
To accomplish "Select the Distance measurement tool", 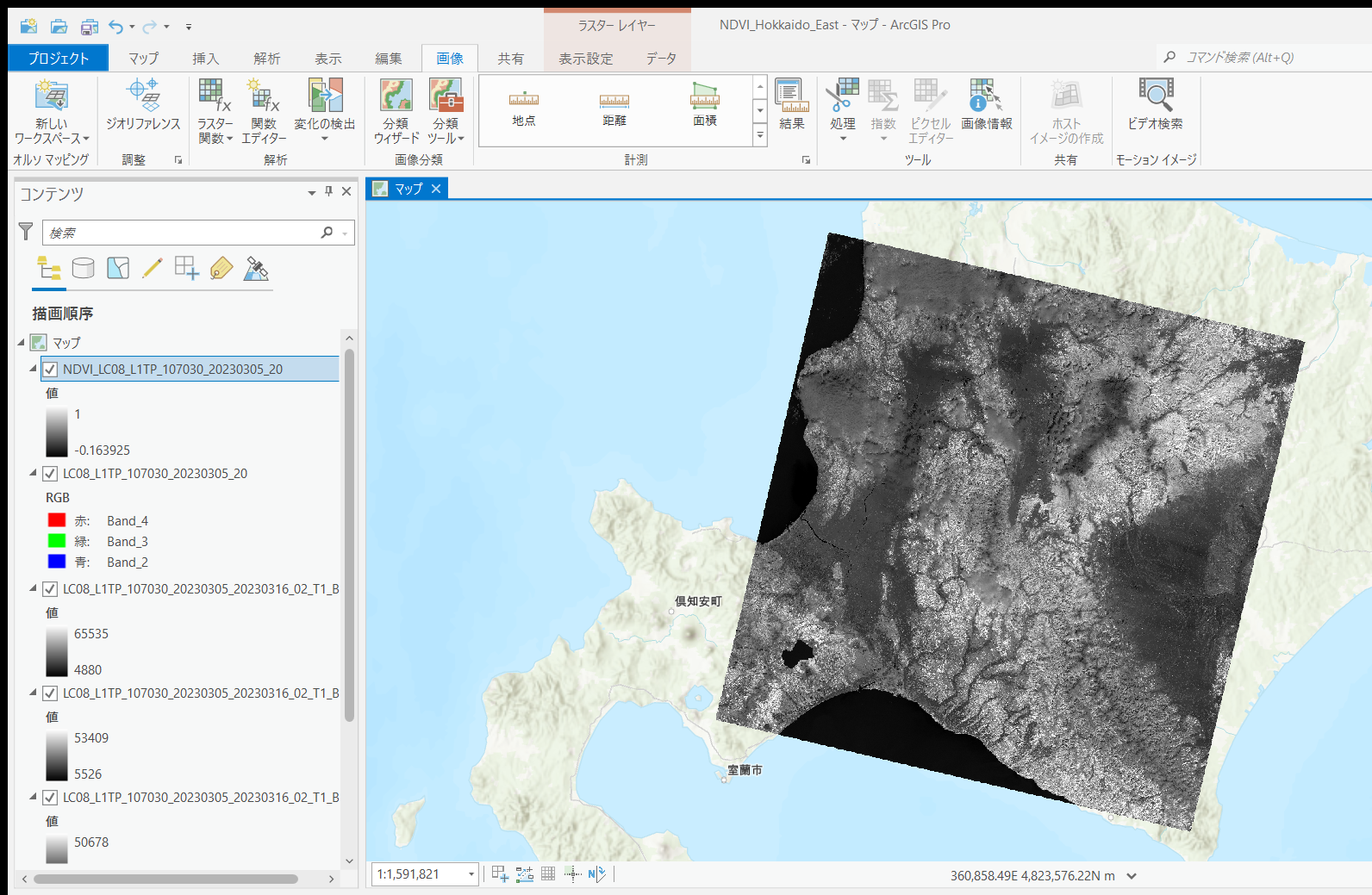I will coord(614,109).
